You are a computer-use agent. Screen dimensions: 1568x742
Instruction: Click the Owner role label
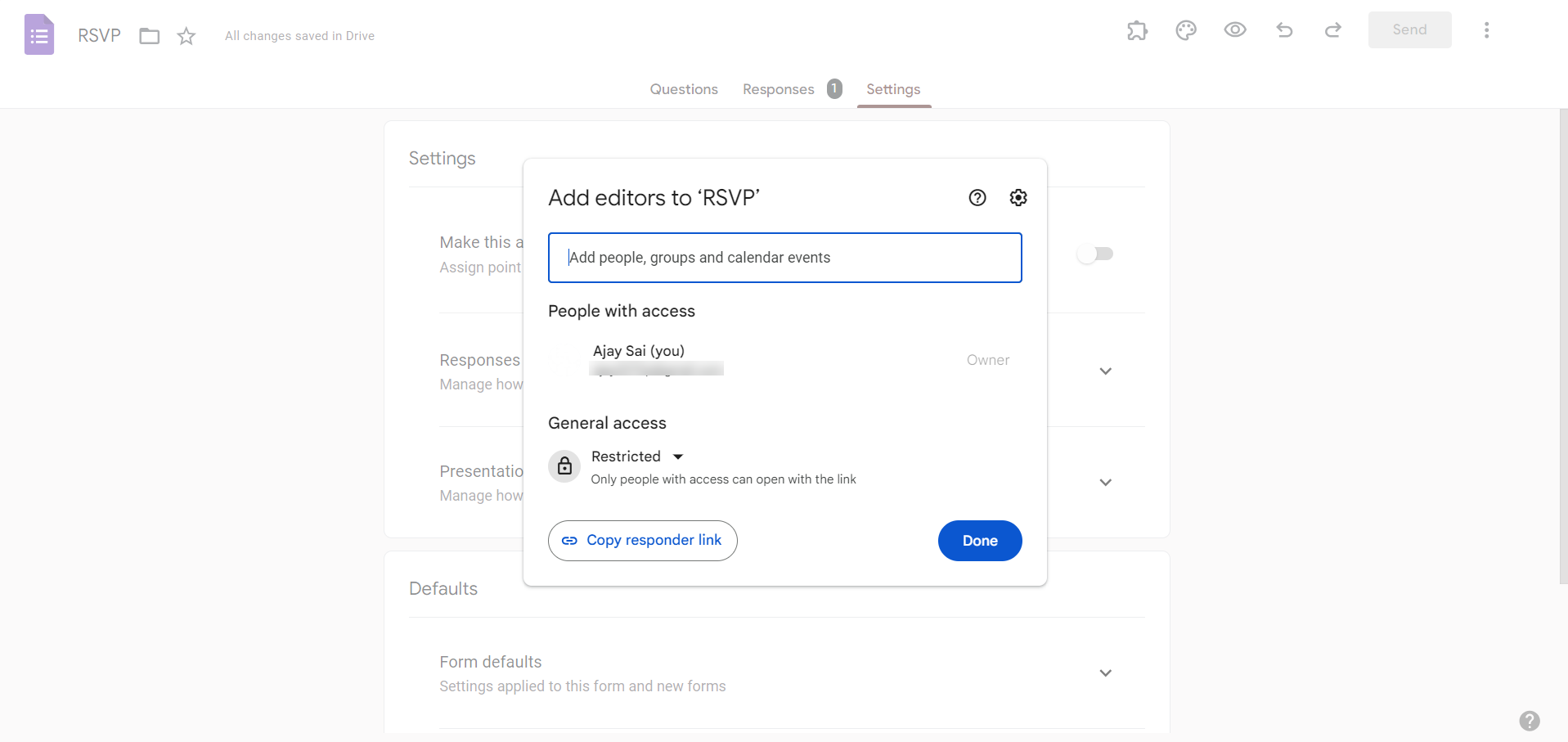tap(987, 360)
